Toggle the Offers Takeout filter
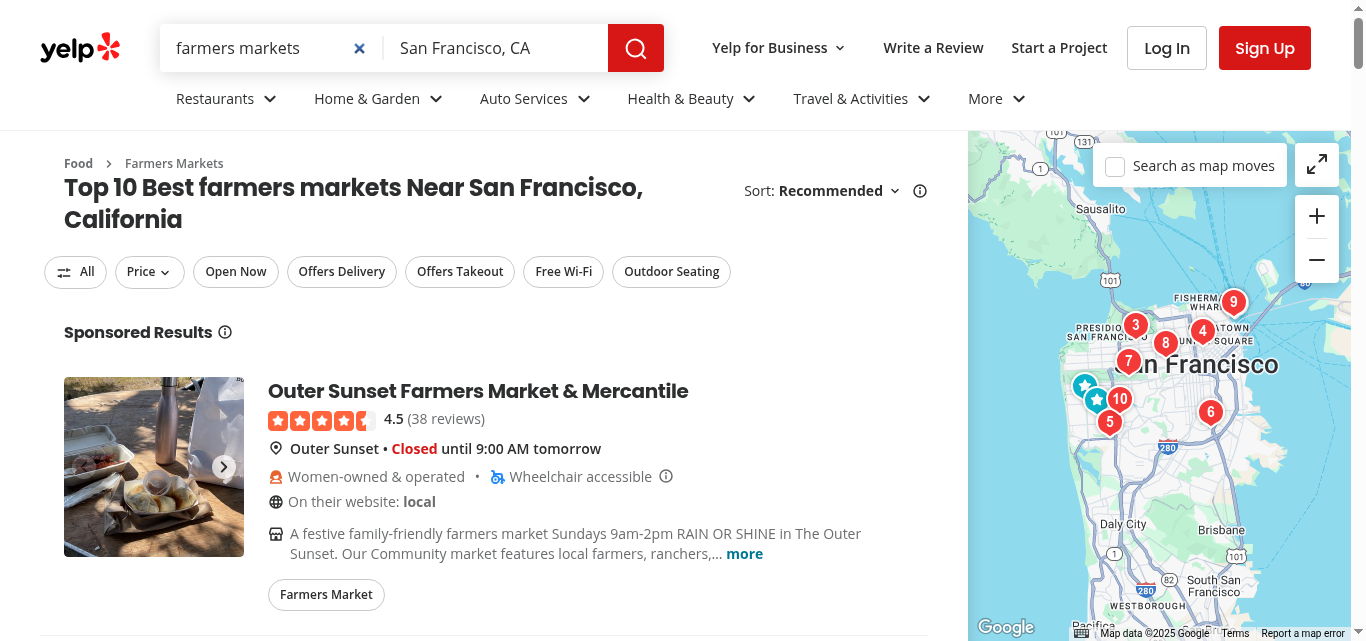This screenshot has width=1366, height=641. [x=460, y=272]
